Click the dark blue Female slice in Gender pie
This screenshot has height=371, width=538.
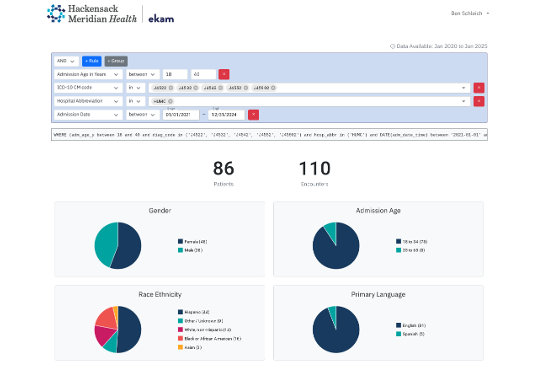pos(129,246)
